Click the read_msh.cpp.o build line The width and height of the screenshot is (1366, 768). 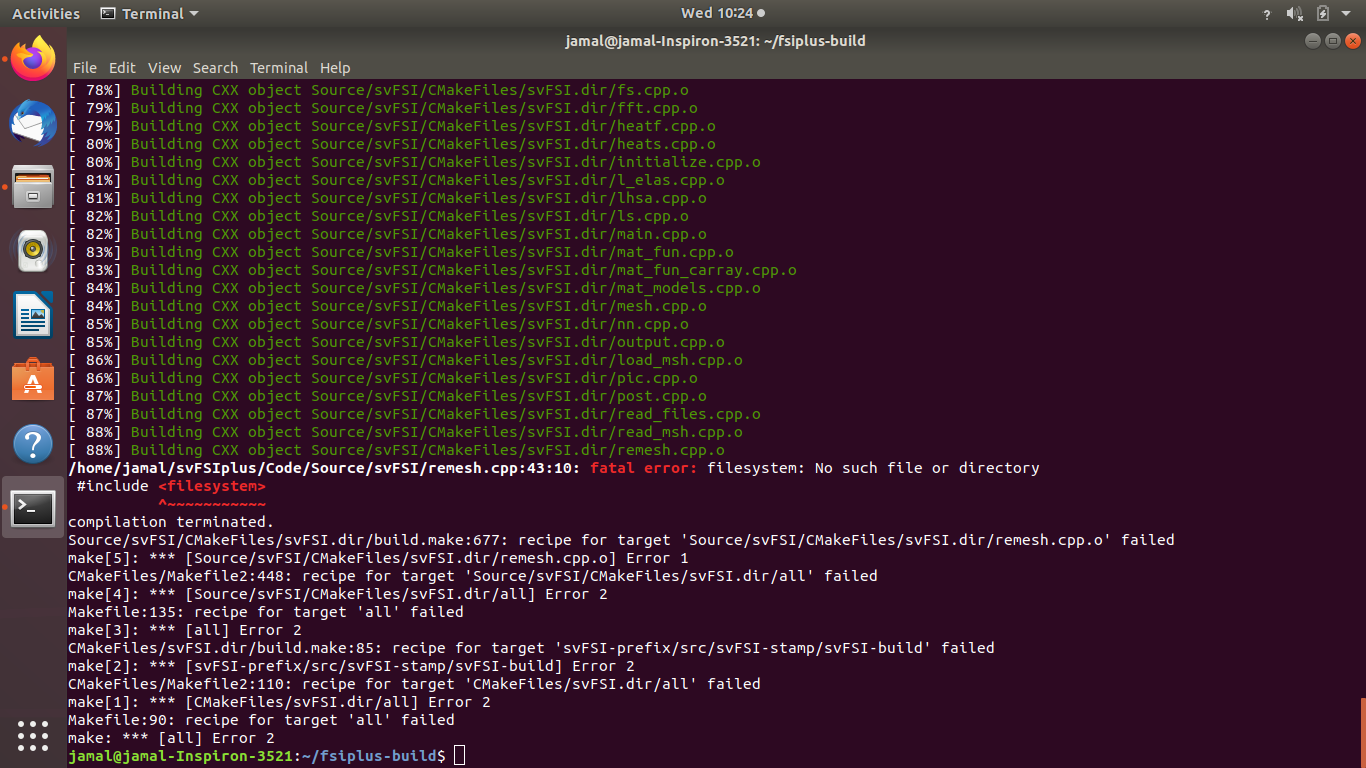405,432
